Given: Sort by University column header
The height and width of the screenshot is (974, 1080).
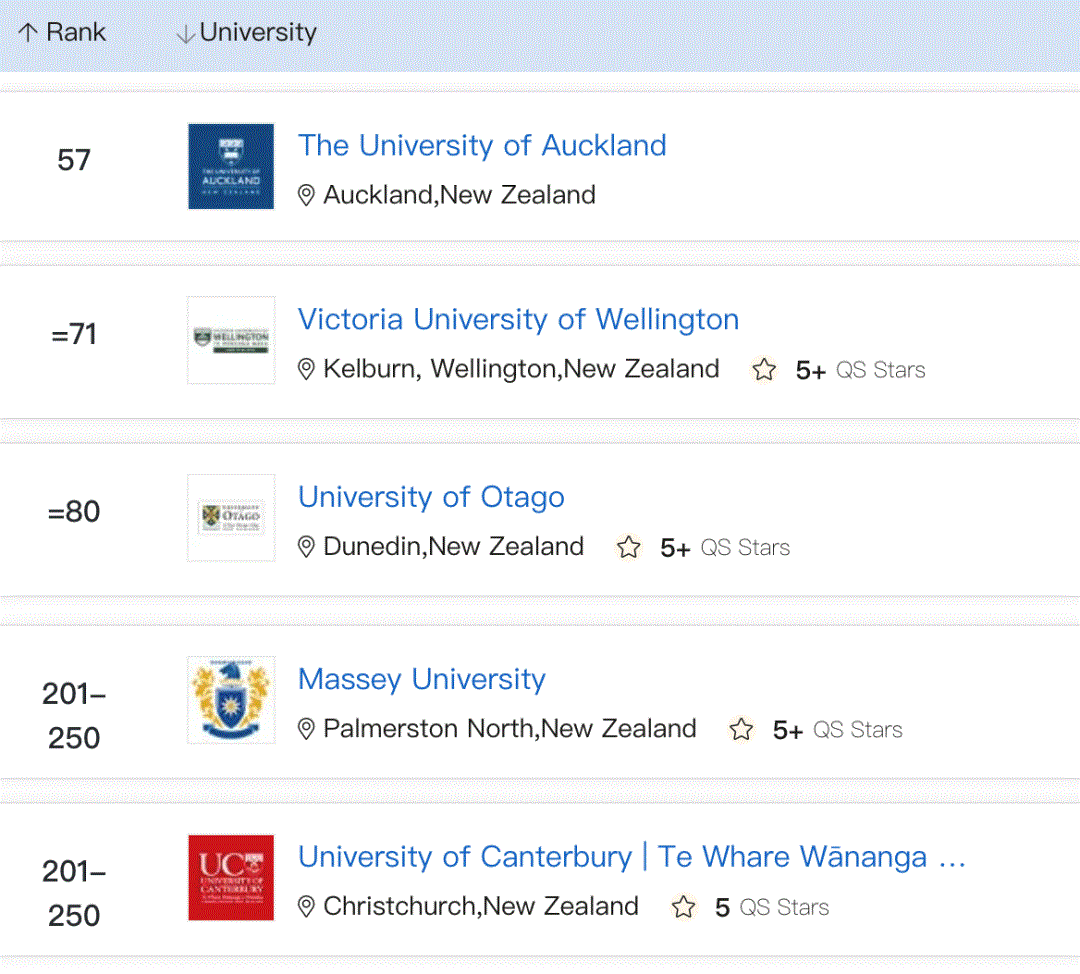Looking at the screenshot, I should pyautogui.click(x=246, y=32).
